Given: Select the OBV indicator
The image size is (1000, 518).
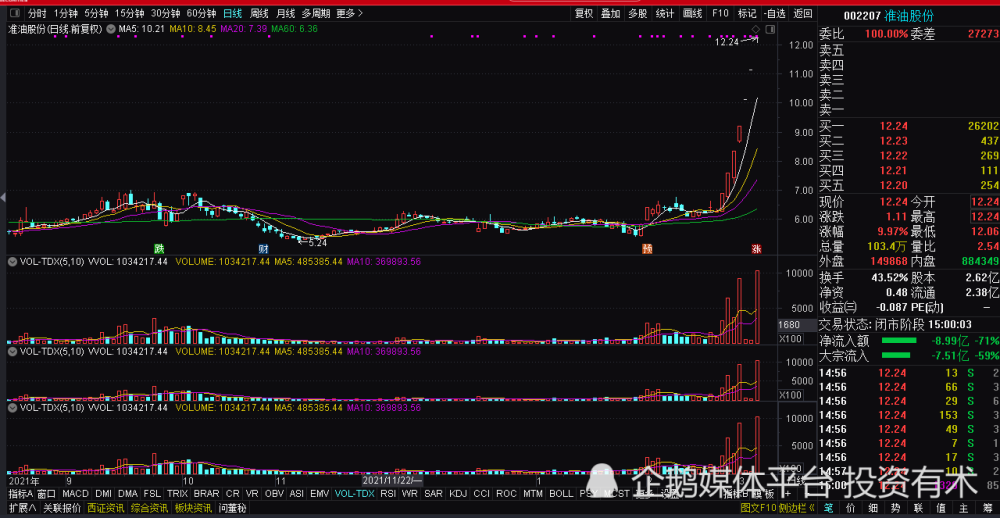Looking at the screenshot, I should pos(274,494).
